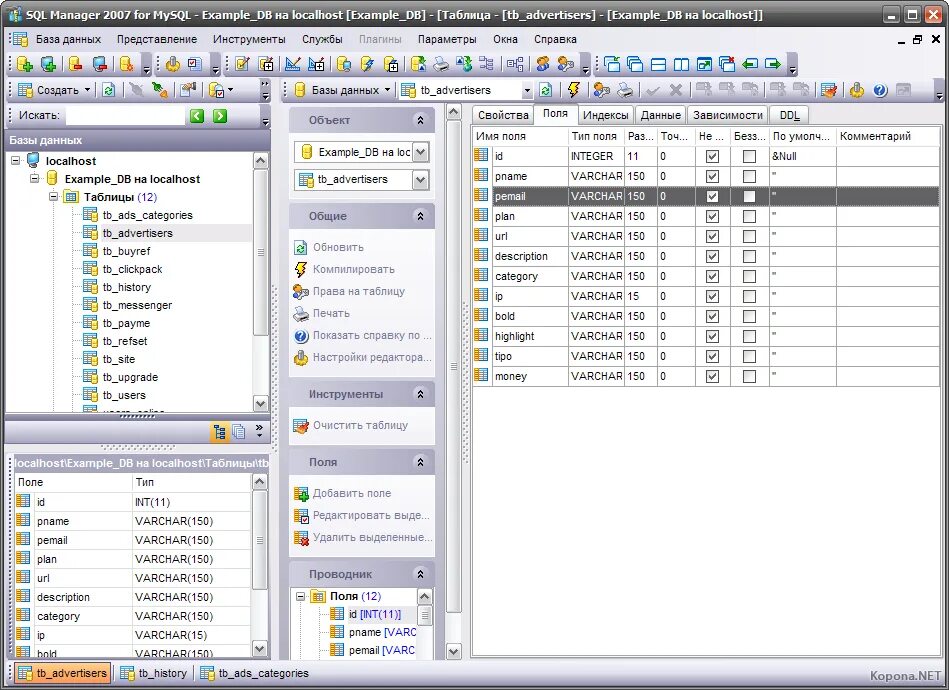Click the tree view mode icon below database tree
The width and height of the screenshot is (949, 690).
220,432
